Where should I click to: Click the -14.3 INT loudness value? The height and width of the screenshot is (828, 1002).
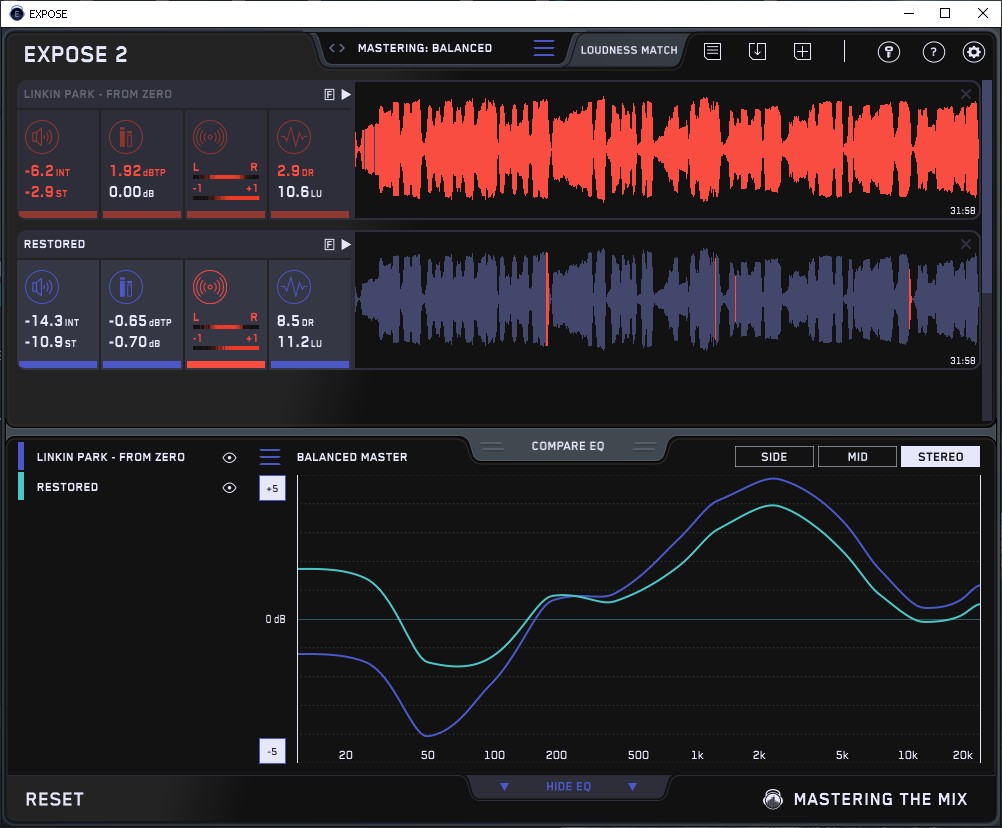click(x=52, y=321)
